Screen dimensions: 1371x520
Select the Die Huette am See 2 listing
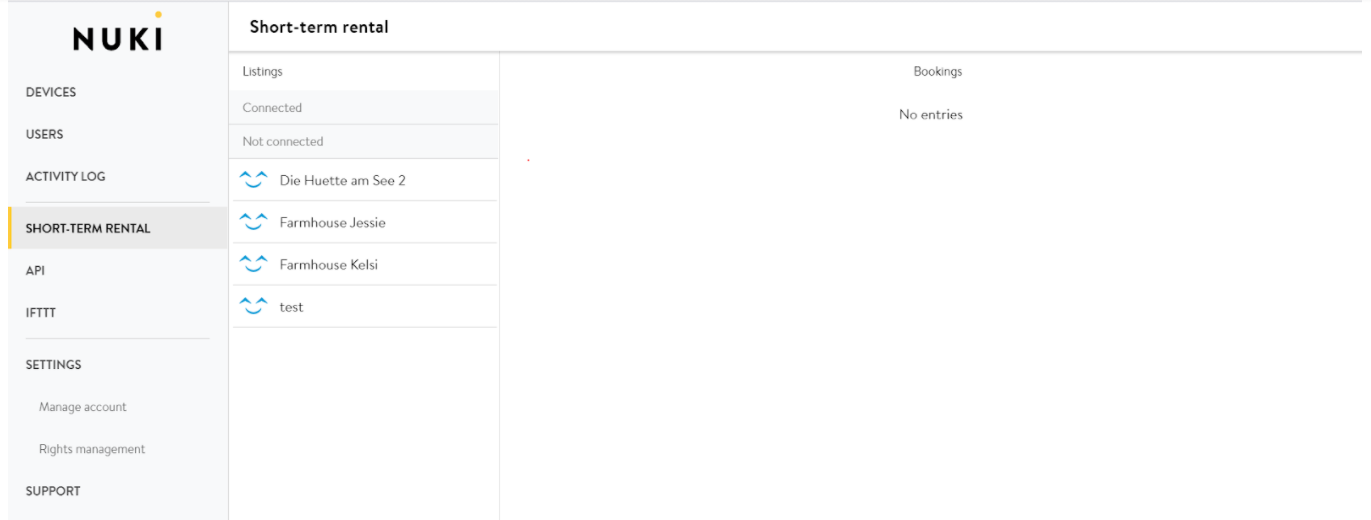[x=342, y=181]
